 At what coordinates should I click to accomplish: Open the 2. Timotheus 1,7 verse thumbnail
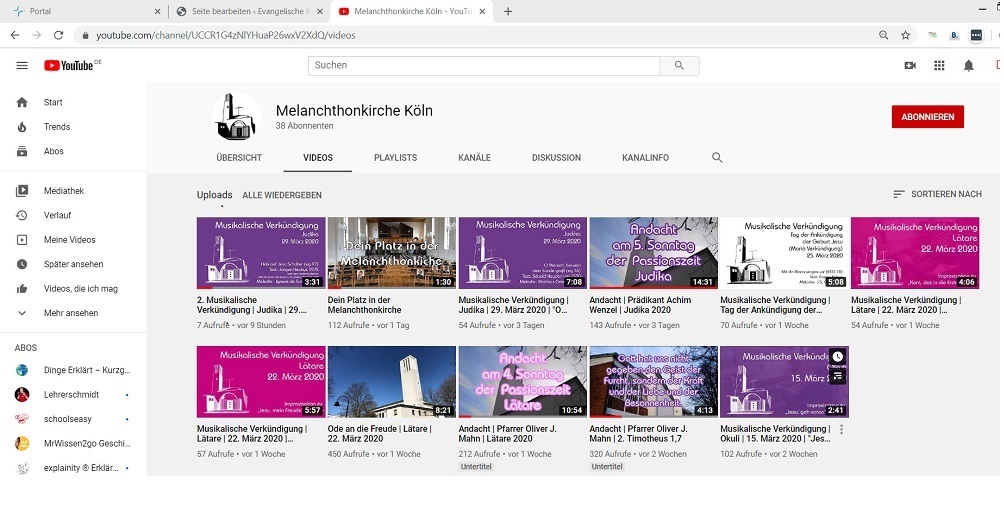(654, 382)
